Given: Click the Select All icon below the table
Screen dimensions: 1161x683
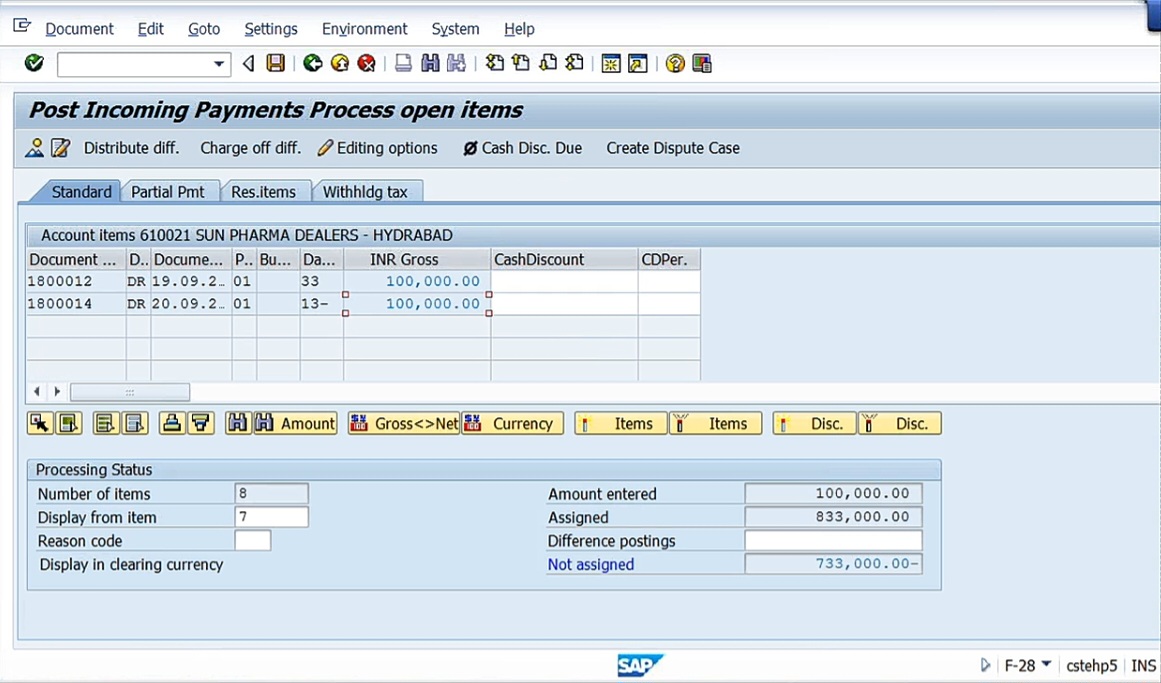Looking at the screenshot, I should [x=70, y=424].
